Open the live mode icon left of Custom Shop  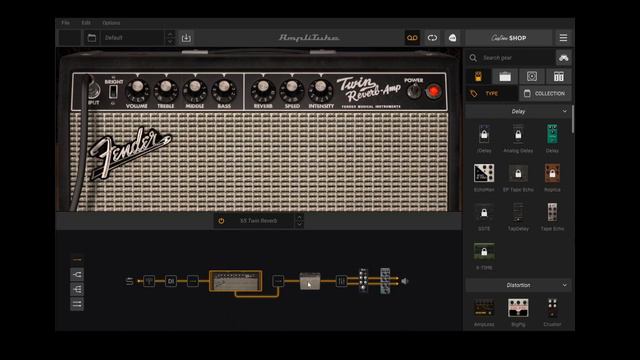[452, 38]
